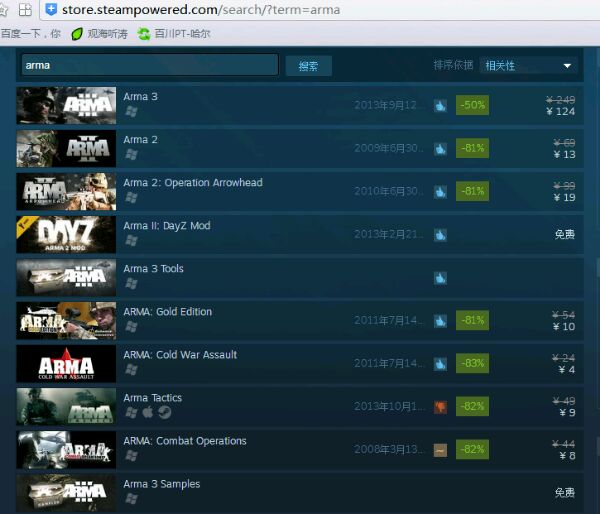Click the 2013年9月12 release date of Arma 3
Screen dimensions: 600x514
[x=389, y=105]
